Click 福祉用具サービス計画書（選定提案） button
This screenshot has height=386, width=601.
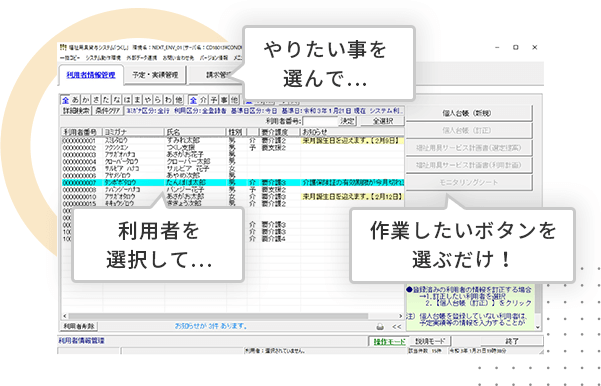coord(469,148)
